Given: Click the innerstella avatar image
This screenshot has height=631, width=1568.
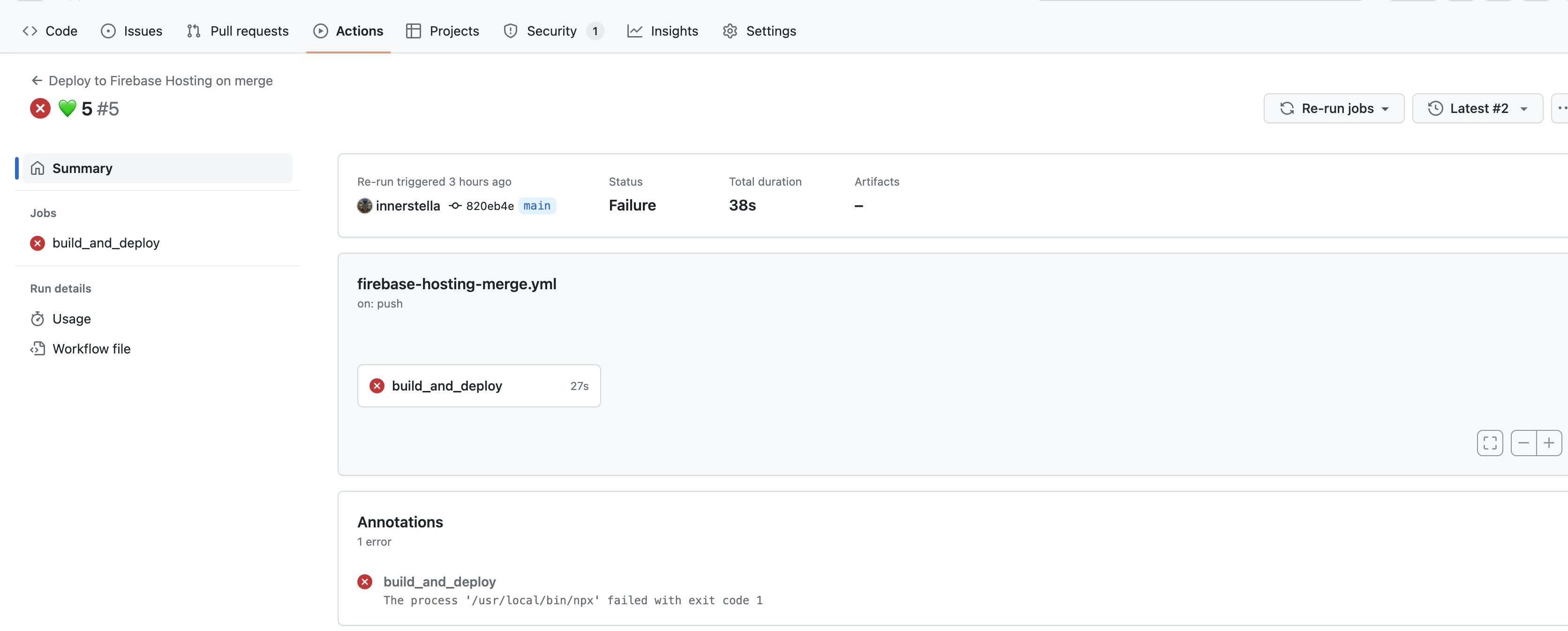Looking at the screenshot, I should [x=365, y=206].
